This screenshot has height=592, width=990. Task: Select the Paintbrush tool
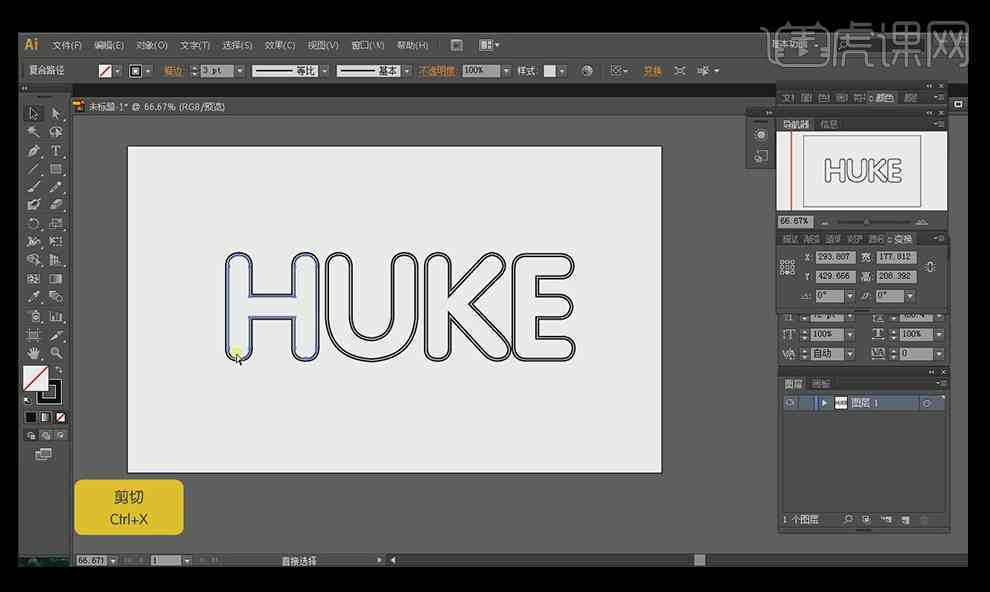click(x=33, y=187)
